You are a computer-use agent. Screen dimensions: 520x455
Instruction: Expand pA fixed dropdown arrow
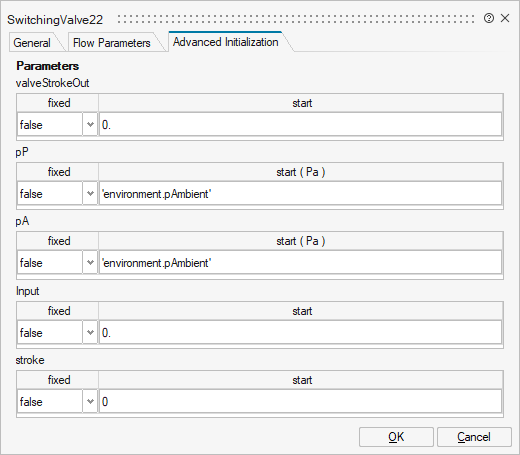pyautogui.click(x=90, y=263)
